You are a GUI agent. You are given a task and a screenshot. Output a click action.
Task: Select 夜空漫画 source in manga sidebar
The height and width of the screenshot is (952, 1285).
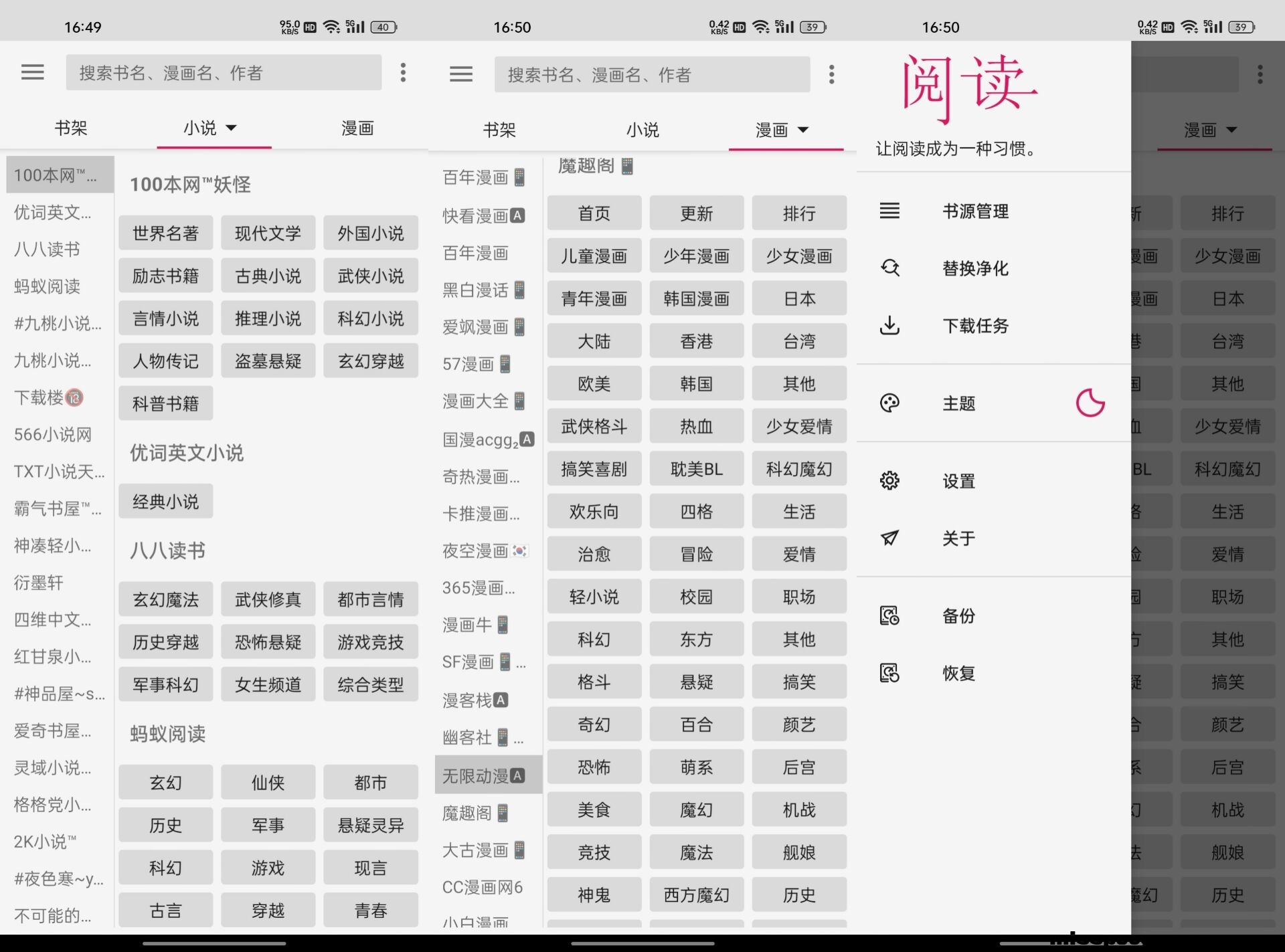(x=489, y=551)
